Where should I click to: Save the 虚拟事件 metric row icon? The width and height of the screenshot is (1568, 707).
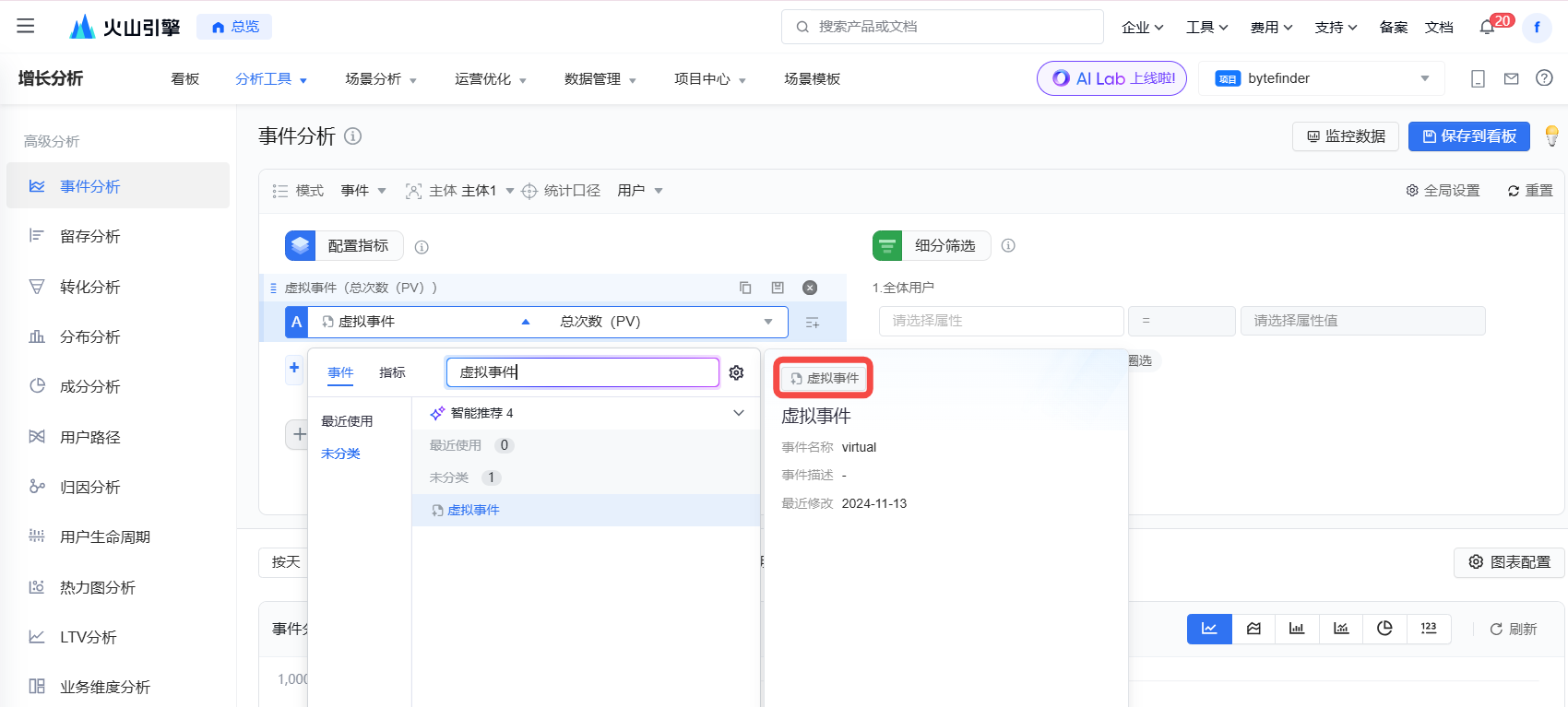(778, 288)
